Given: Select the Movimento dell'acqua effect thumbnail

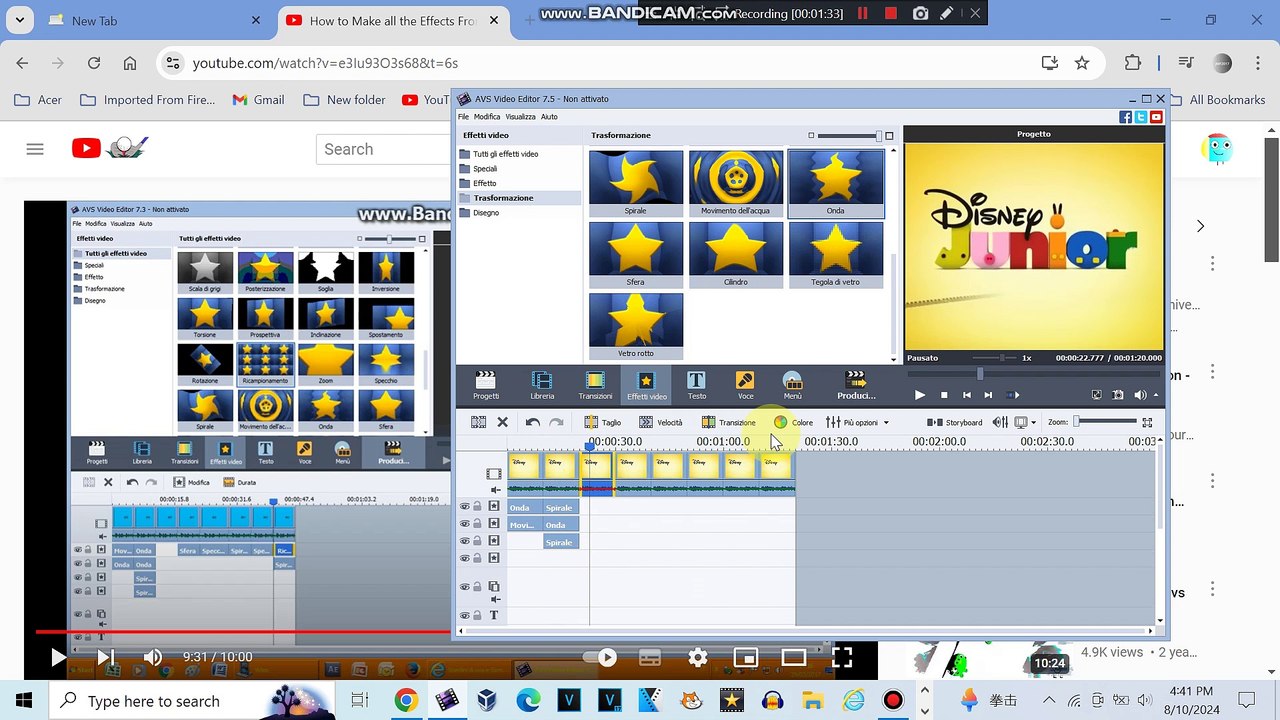Looking at the screenshot, I should tap(736, 183).
